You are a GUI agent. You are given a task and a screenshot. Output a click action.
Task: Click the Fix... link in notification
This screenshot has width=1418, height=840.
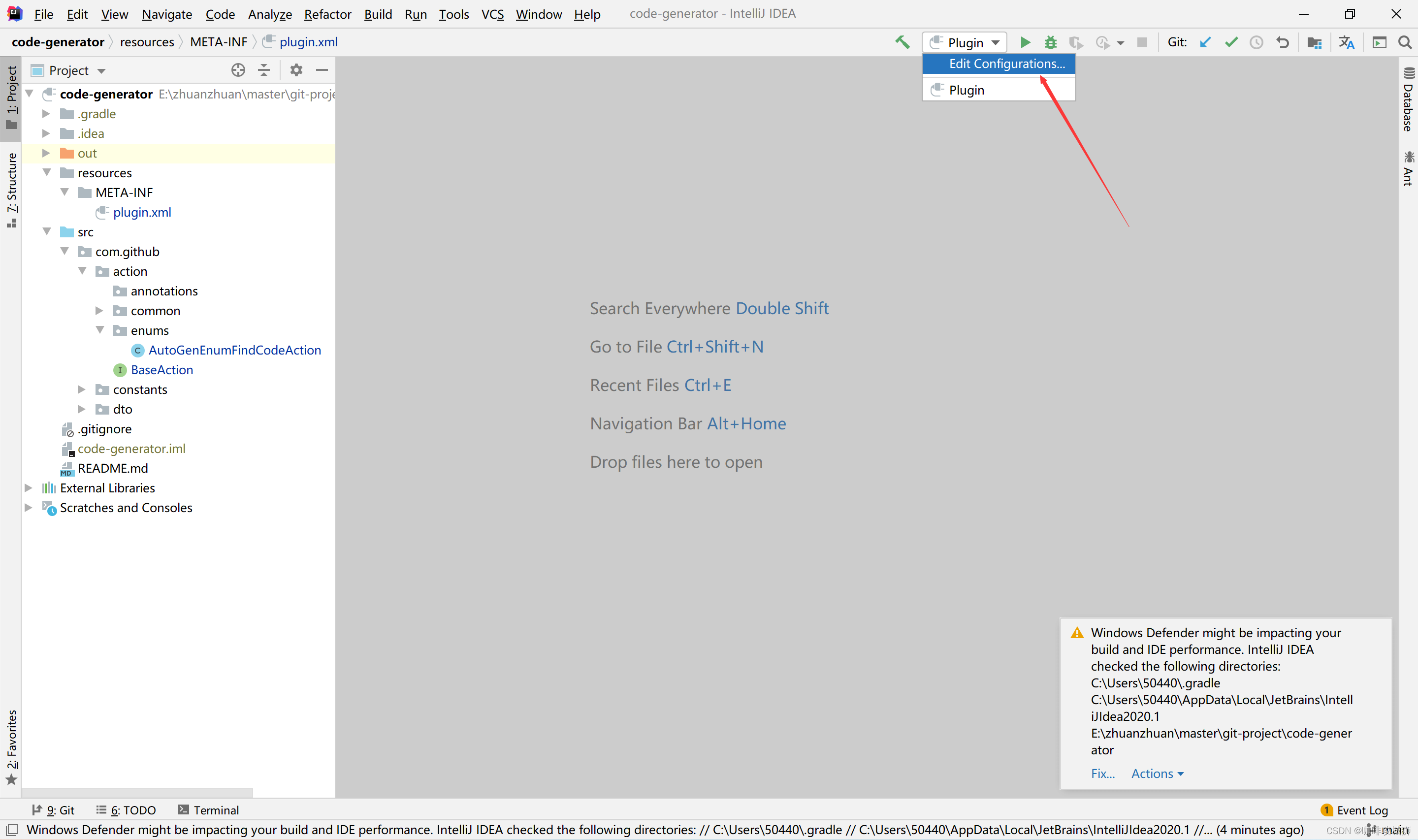point(1102,773)
